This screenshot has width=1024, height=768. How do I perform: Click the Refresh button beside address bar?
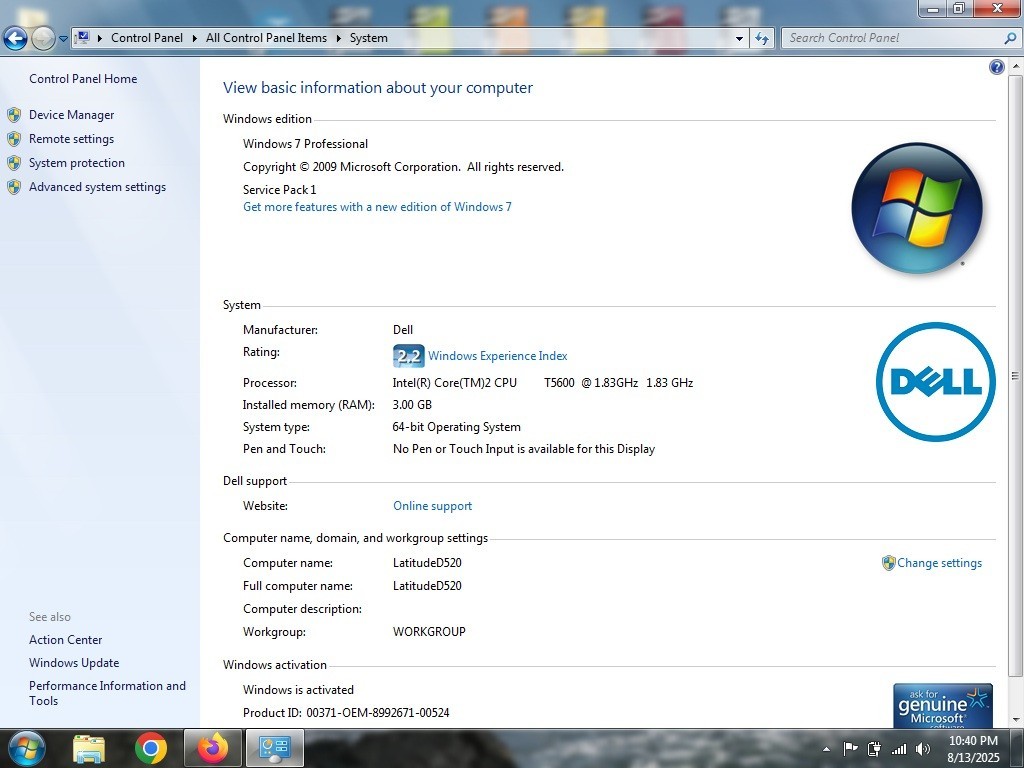(x=761, y=39)
